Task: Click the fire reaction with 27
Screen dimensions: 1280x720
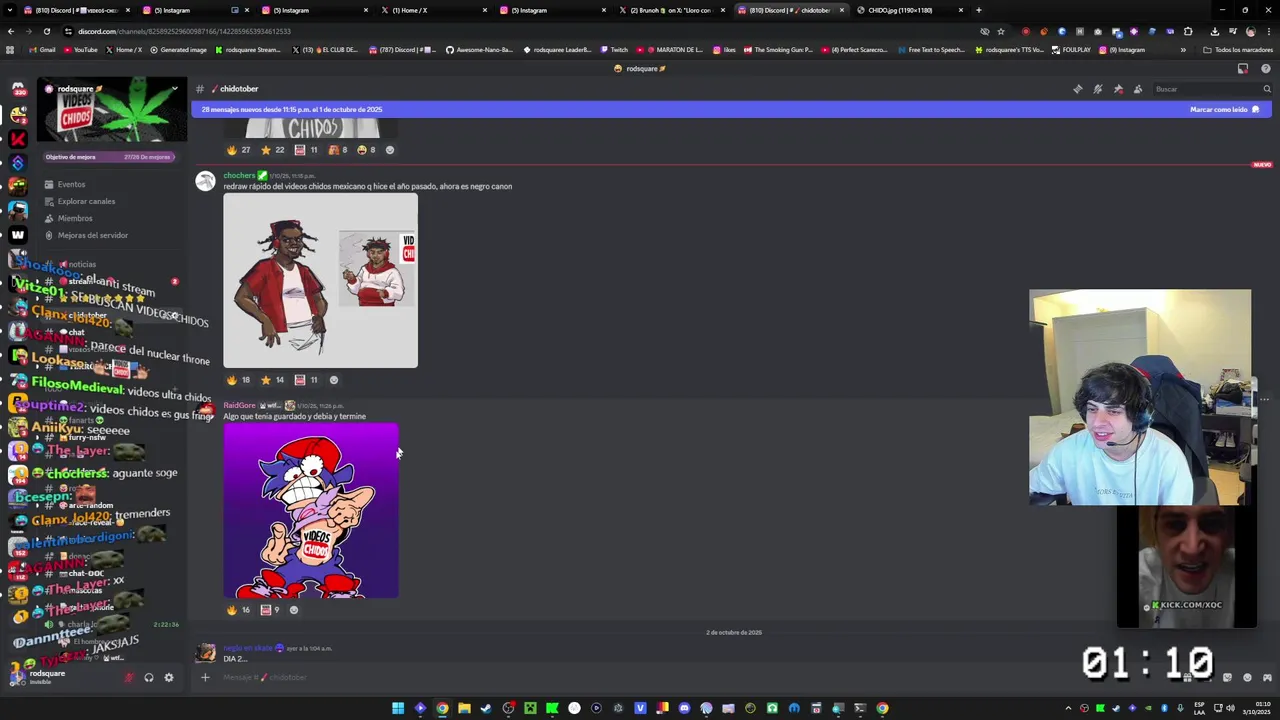Action: tap(239, 150)
